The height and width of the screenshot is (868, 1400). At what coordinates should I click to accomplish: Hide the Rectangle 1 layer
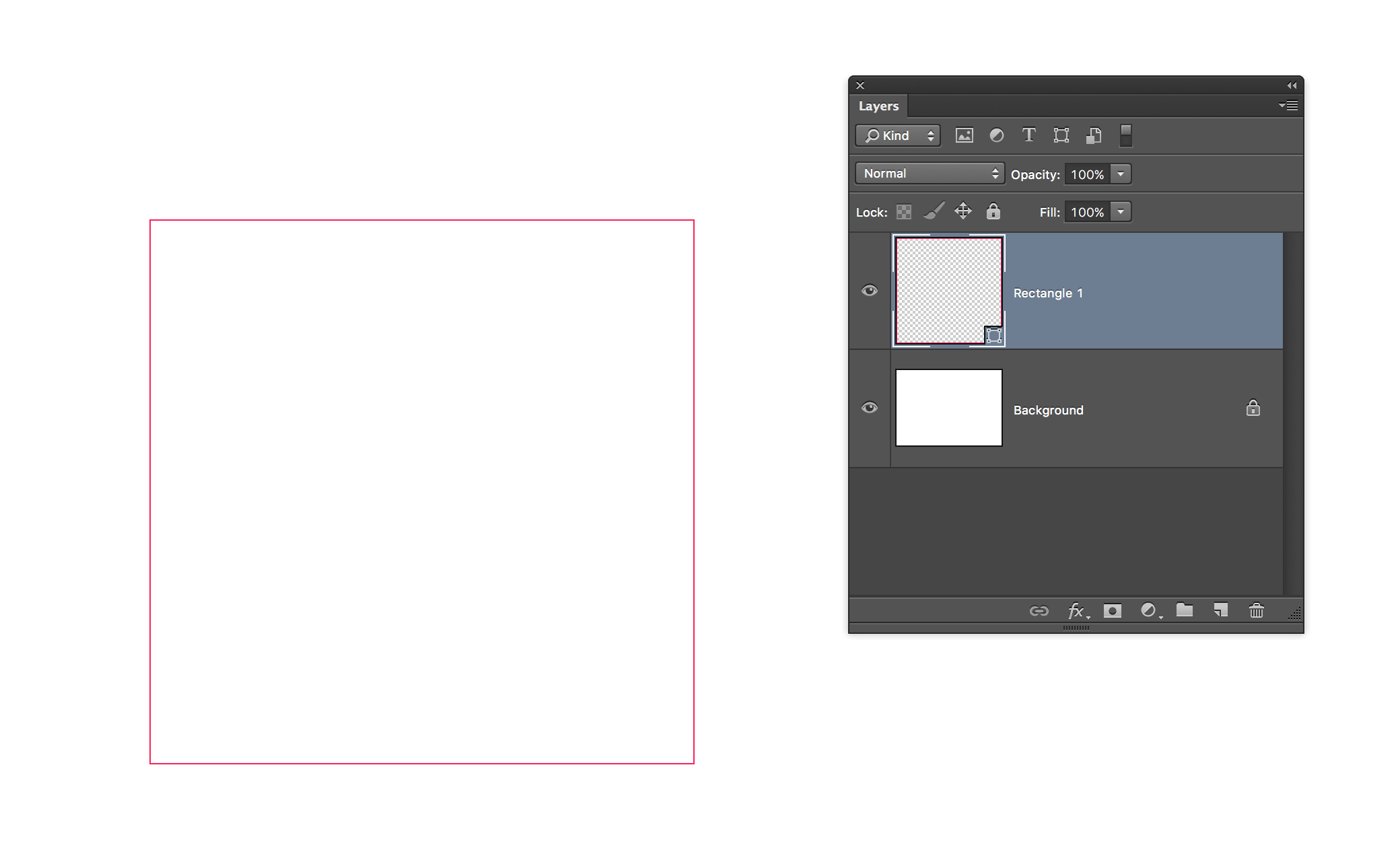tap(869, 291)
